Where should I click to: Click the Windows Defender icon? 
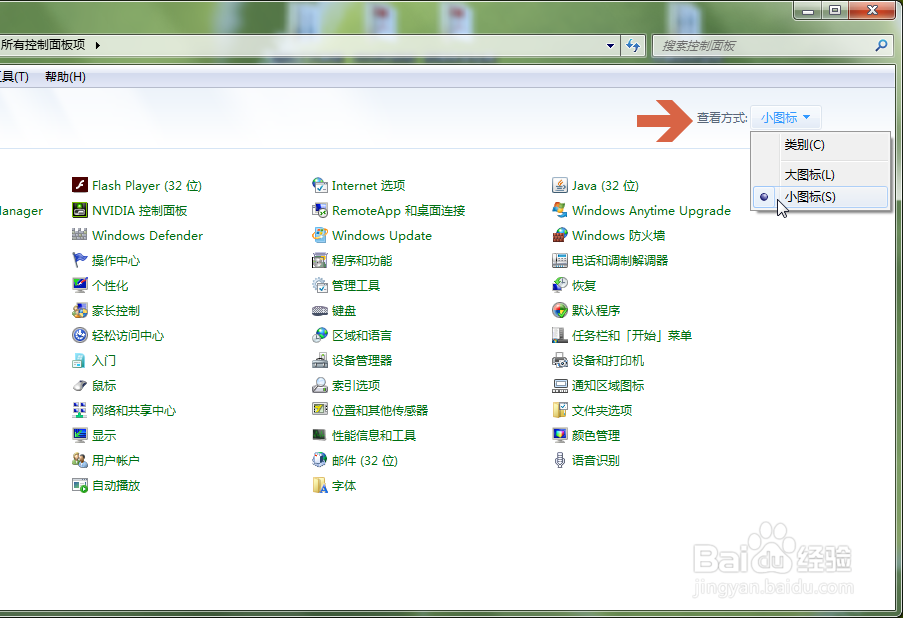[x=79, y=235]
